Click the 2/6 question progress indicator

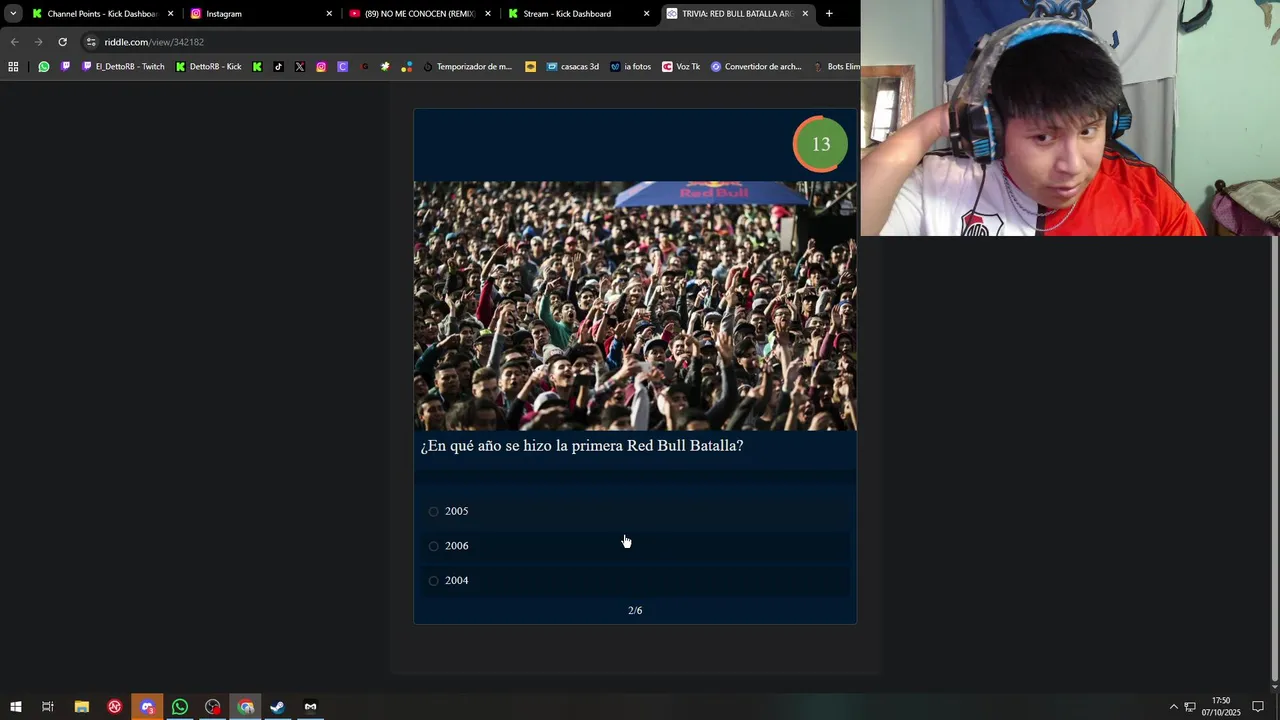coord(635,610)
